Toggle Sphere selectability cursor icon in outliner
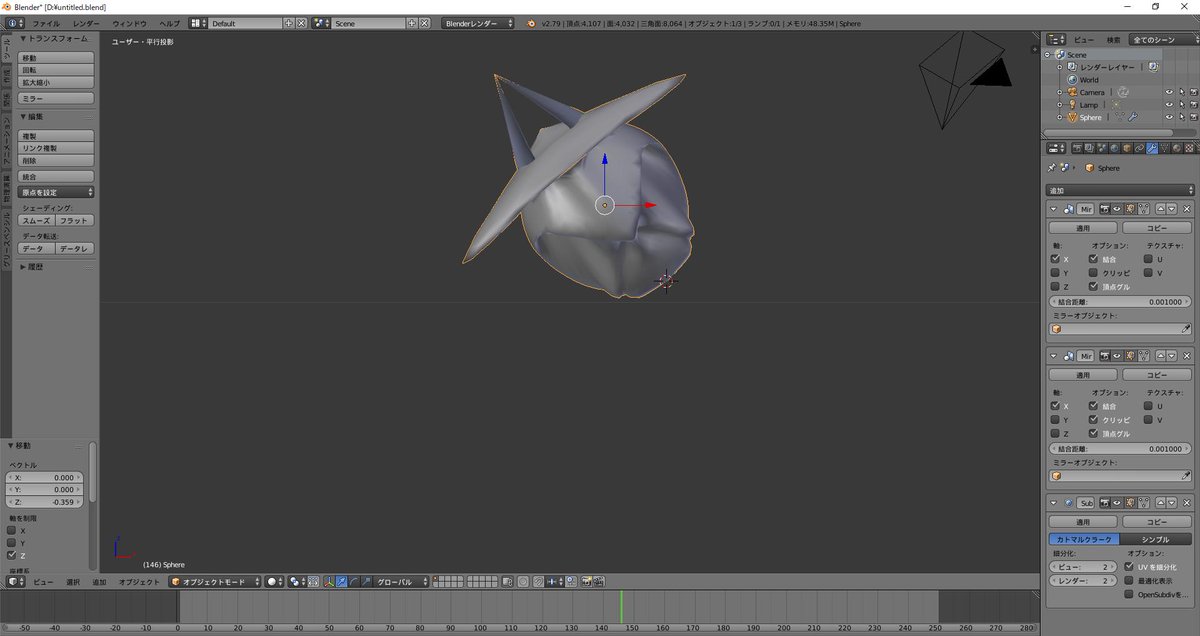Viewport: 1200px width, 636px height. [1181, 117]
